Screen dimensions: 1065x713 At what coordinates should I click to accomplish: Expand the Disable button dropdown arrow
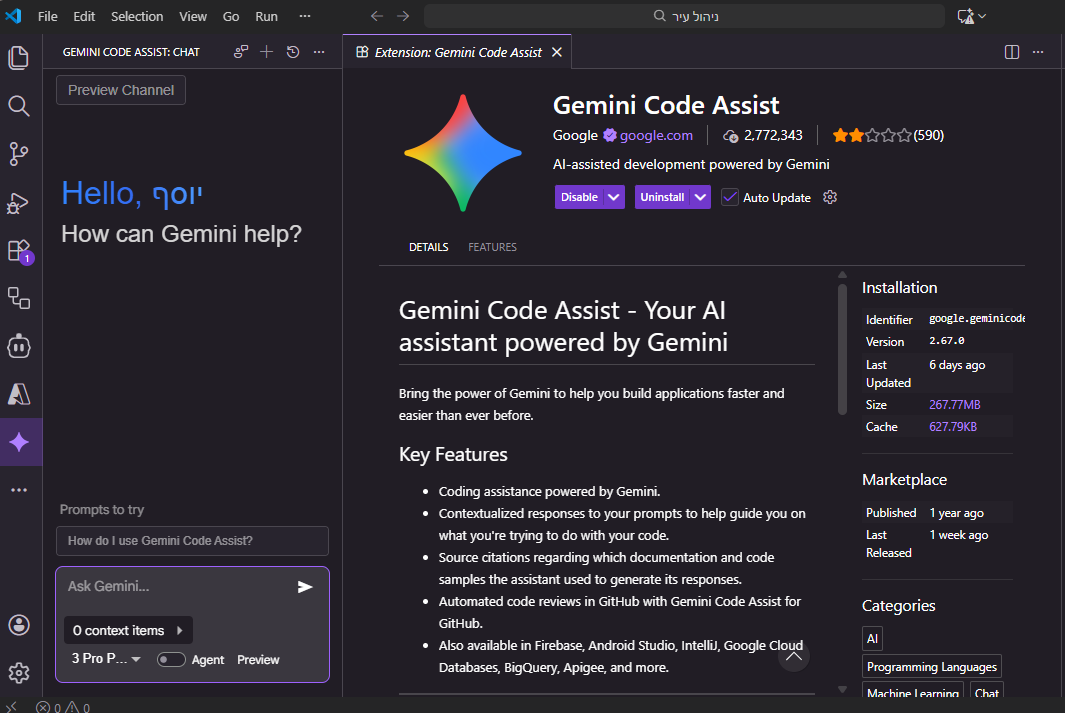pos(615,197)
